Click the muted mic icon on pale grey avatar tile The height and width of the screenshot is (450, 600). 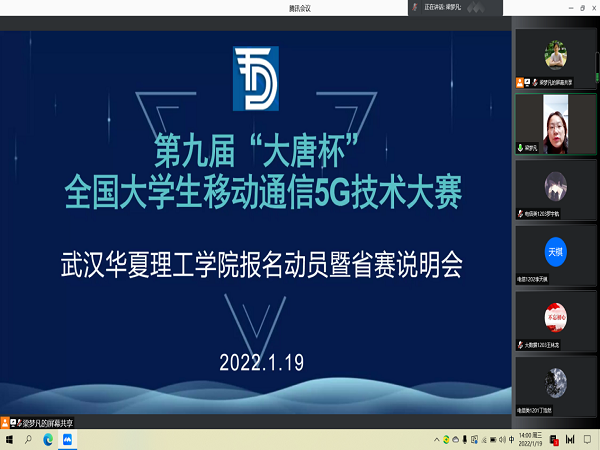[x=520, y=214]
